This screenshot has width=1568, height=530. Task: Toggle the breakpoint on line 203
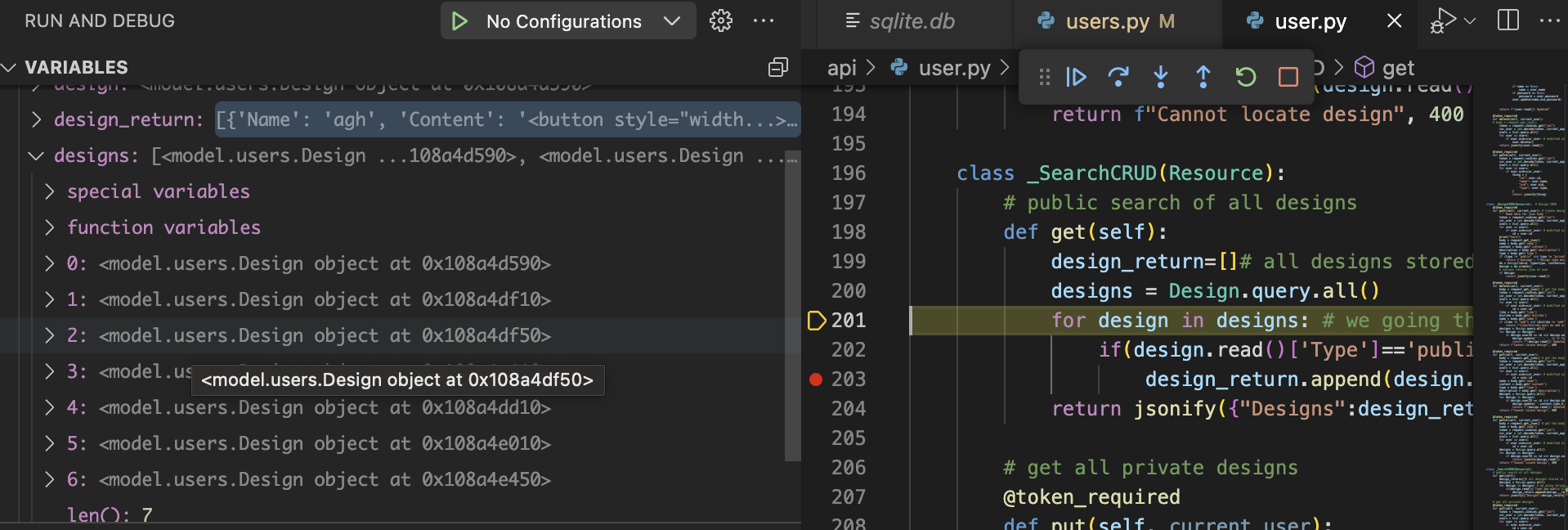coord(816,380)
